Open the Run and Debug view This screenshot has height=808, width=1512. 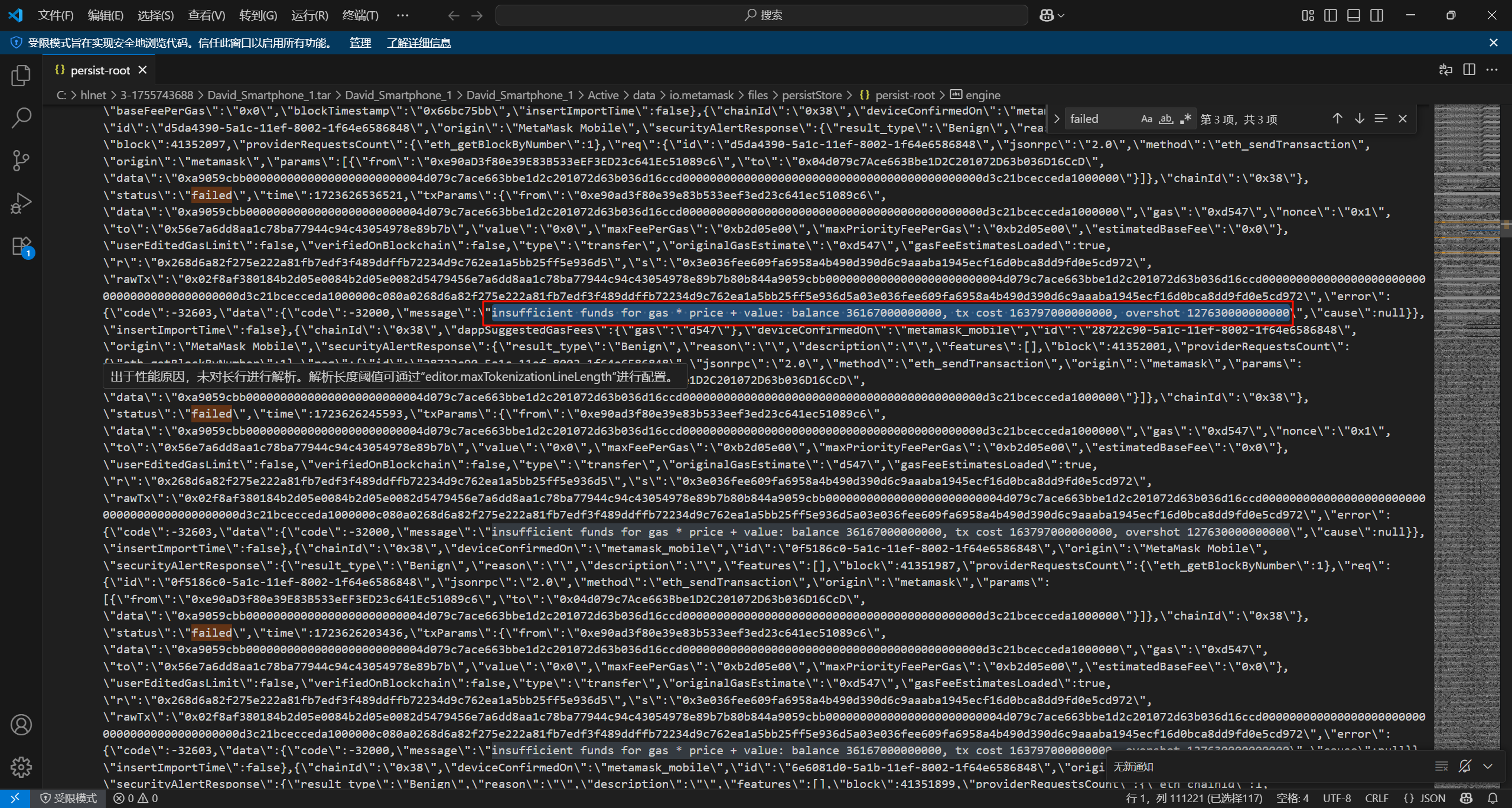[21, 203]
